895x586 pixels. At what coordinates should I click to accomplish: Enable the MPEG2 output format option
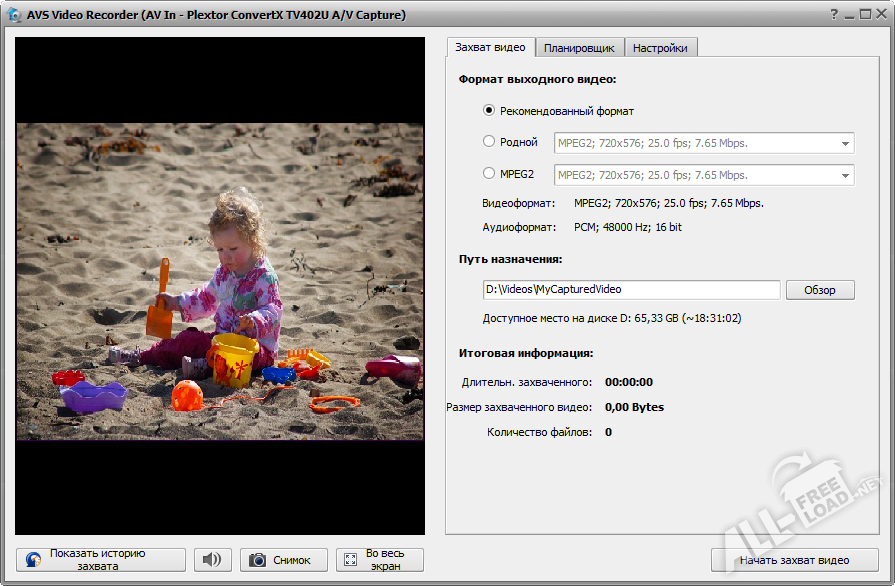489,174
